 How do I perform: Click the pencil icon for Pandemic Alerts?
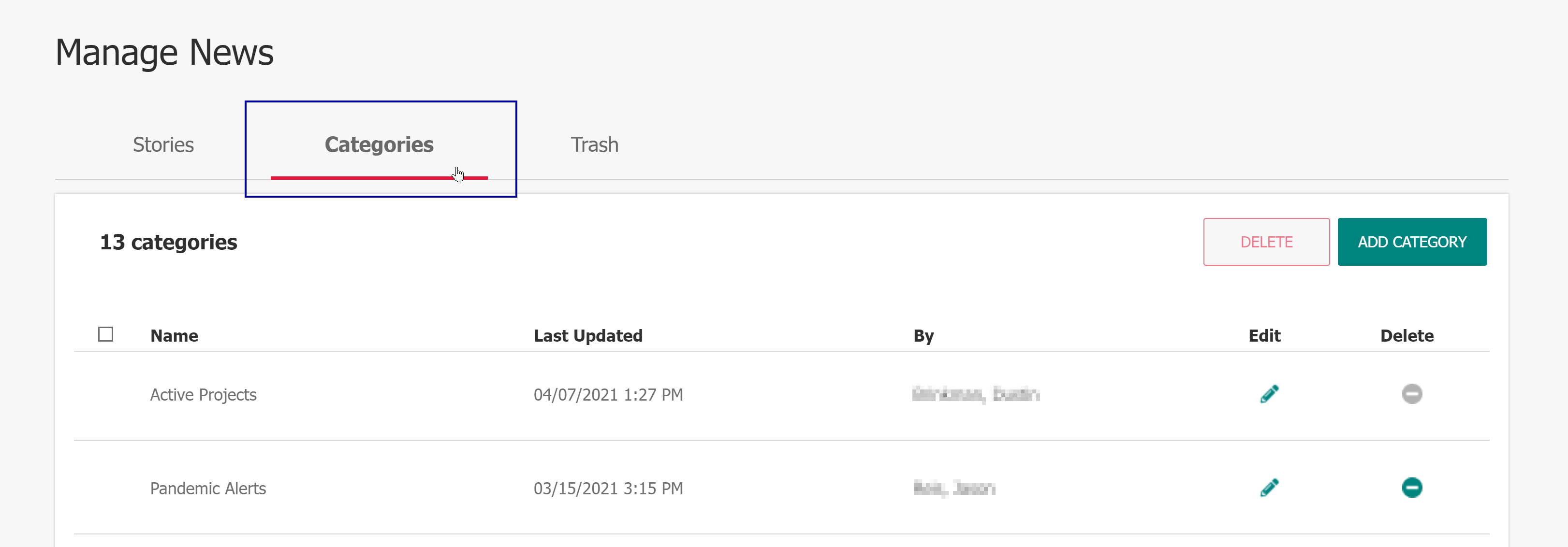click(1269, 488)
